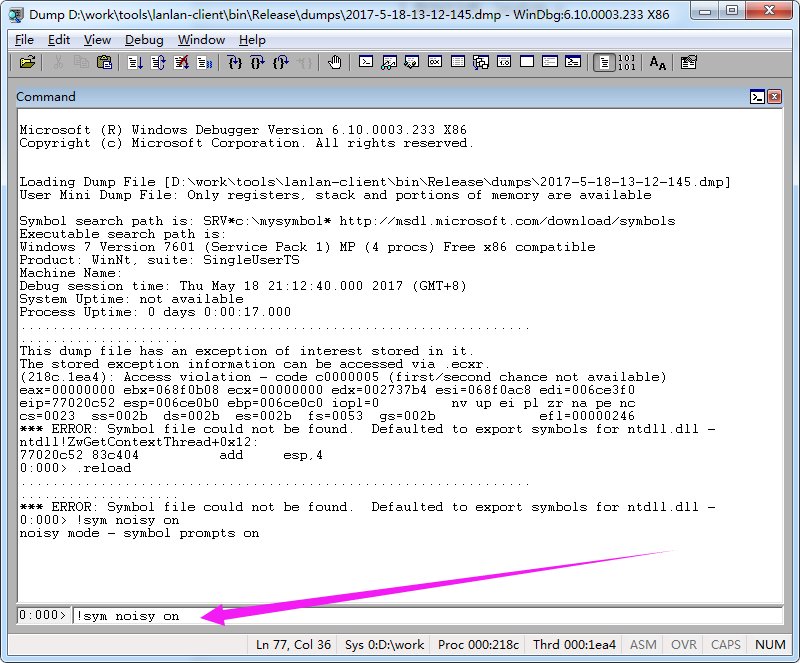The image size is (800, 663).
Task: Click the 'ntdll!ZwGetContextThread+0x12:' line
Action: (x=139, y=442)
